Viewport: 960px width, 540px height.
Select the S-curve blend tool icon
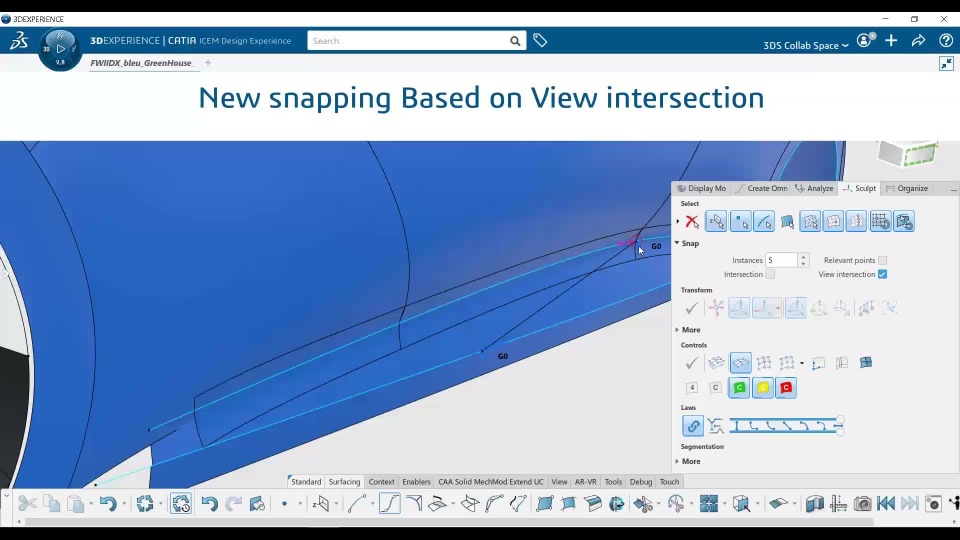pos(390,503)
